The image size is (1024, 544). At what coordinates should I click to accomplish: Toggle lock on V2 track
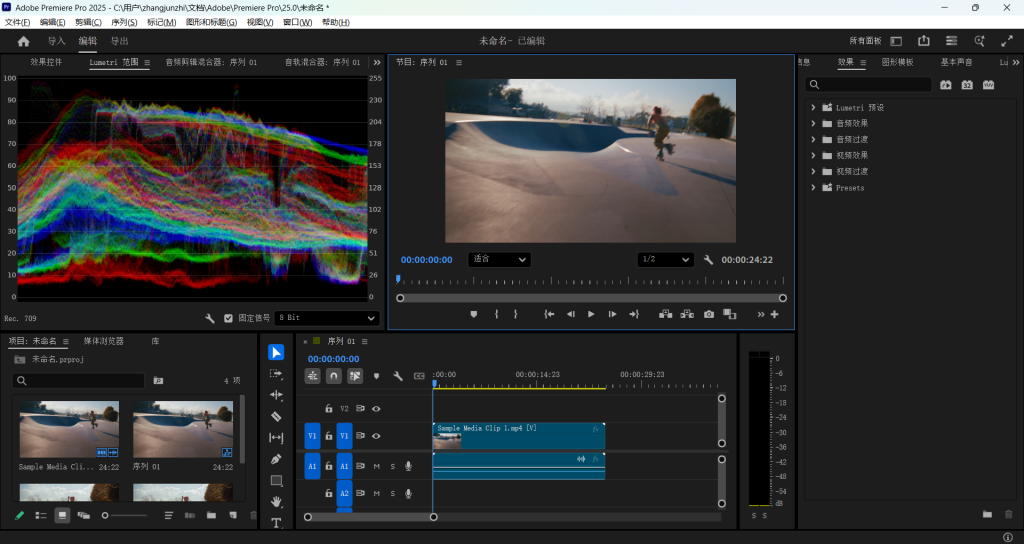coord(328,409)
